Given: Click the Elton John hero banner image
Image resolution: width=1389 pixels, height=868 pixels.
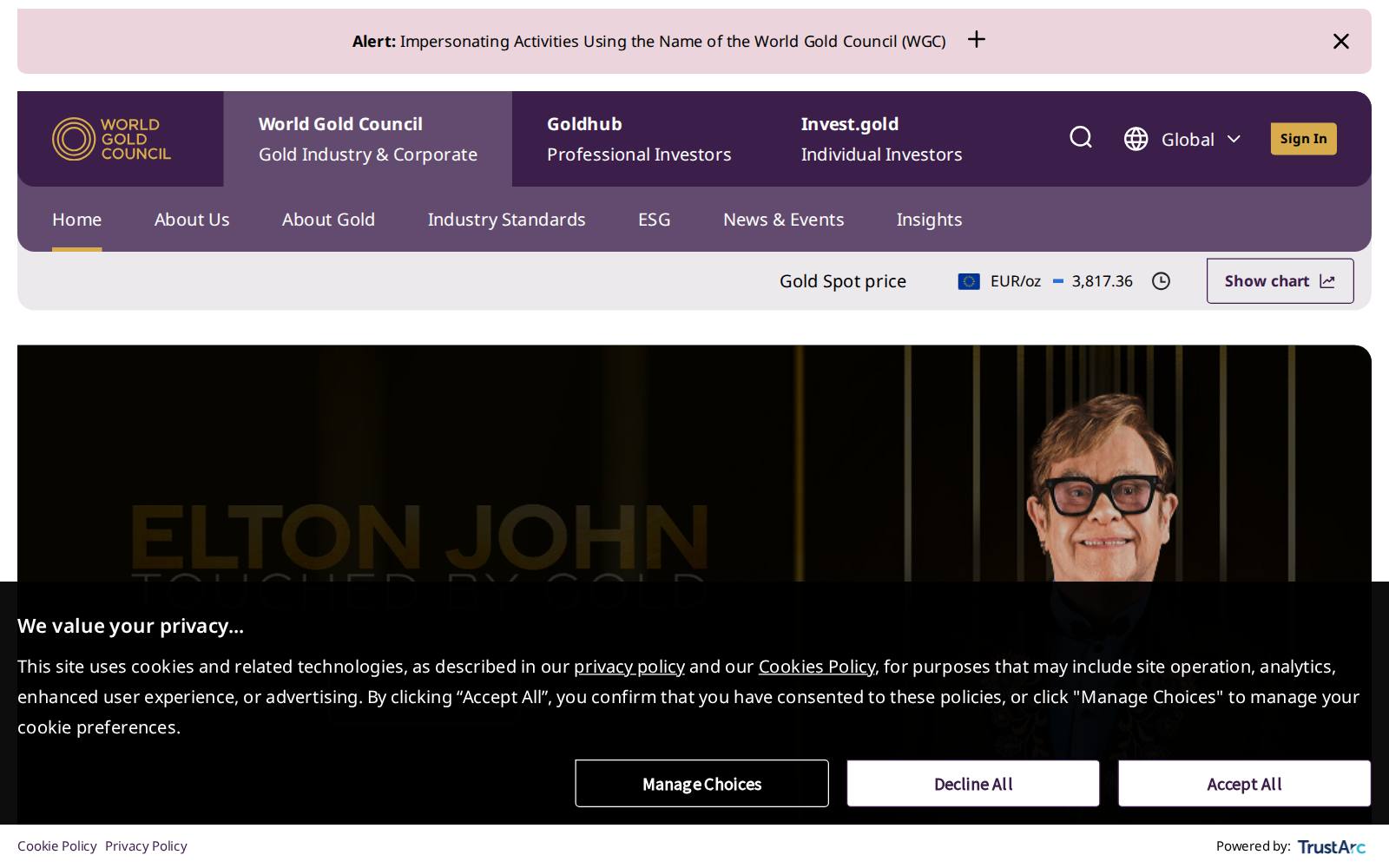Looking at the screenshot, I should point(694,464).
